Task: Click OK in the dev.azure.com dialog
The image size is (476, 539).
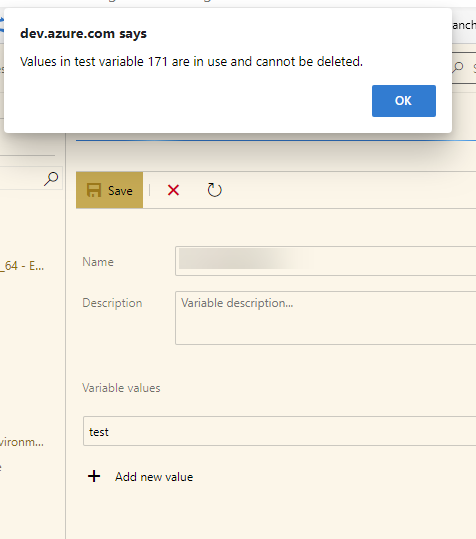Action: pyautogui.click(x=403, y=101)
